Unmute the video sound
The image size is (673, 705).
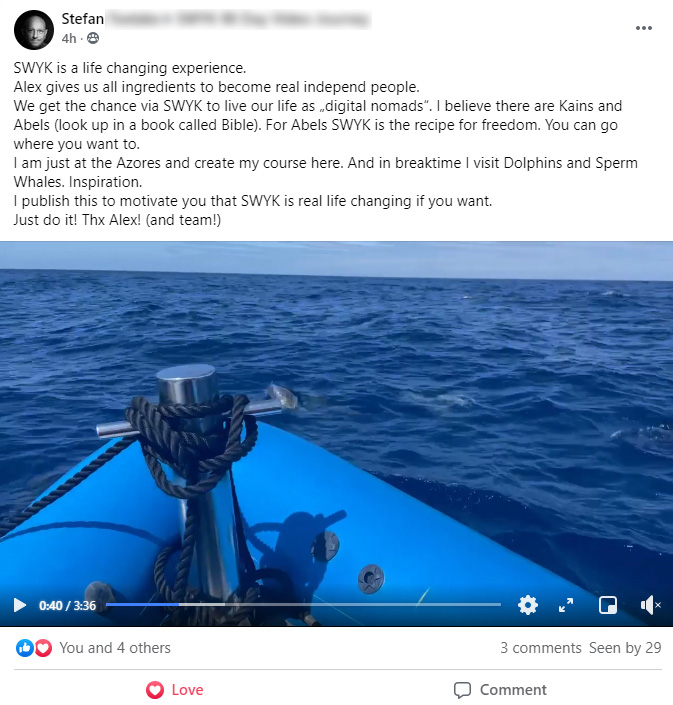pos(650,605)
